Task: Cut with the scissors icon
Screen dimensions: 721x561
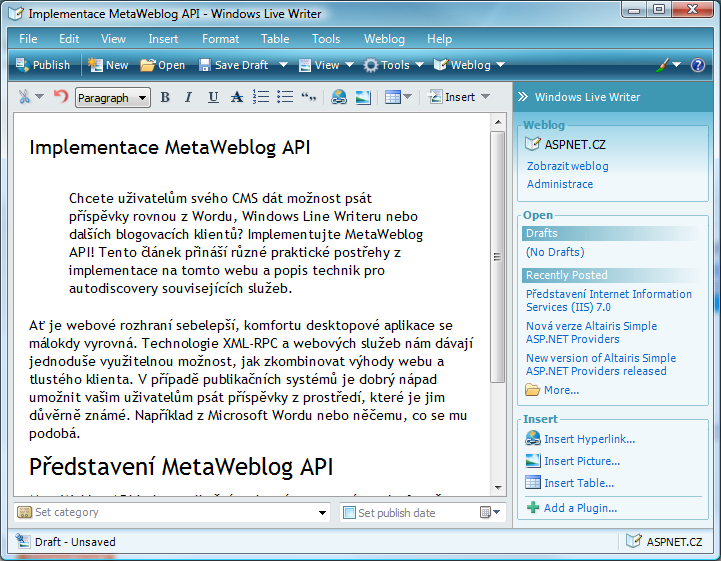Action: coord(24,97)
